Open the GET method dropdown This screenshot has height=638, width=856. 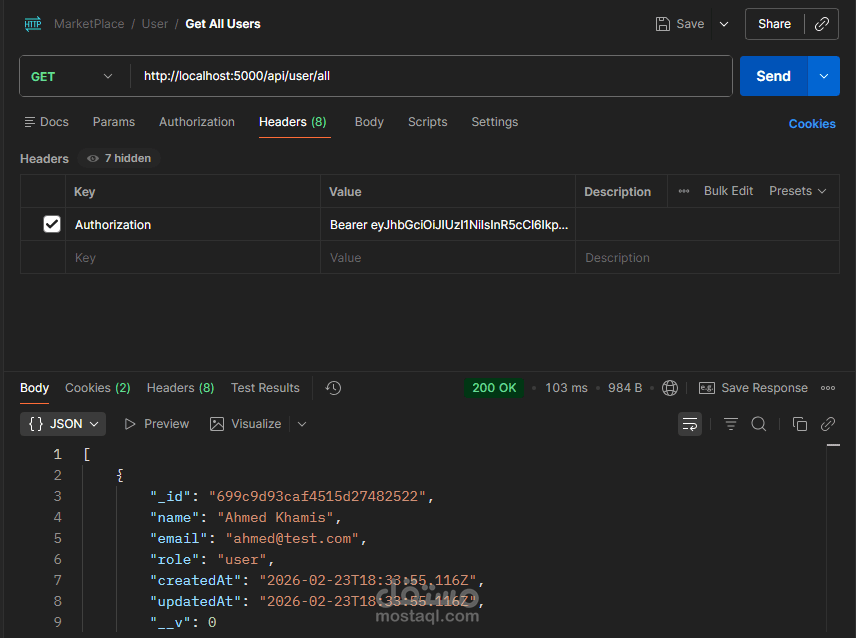tap(73, 76)
